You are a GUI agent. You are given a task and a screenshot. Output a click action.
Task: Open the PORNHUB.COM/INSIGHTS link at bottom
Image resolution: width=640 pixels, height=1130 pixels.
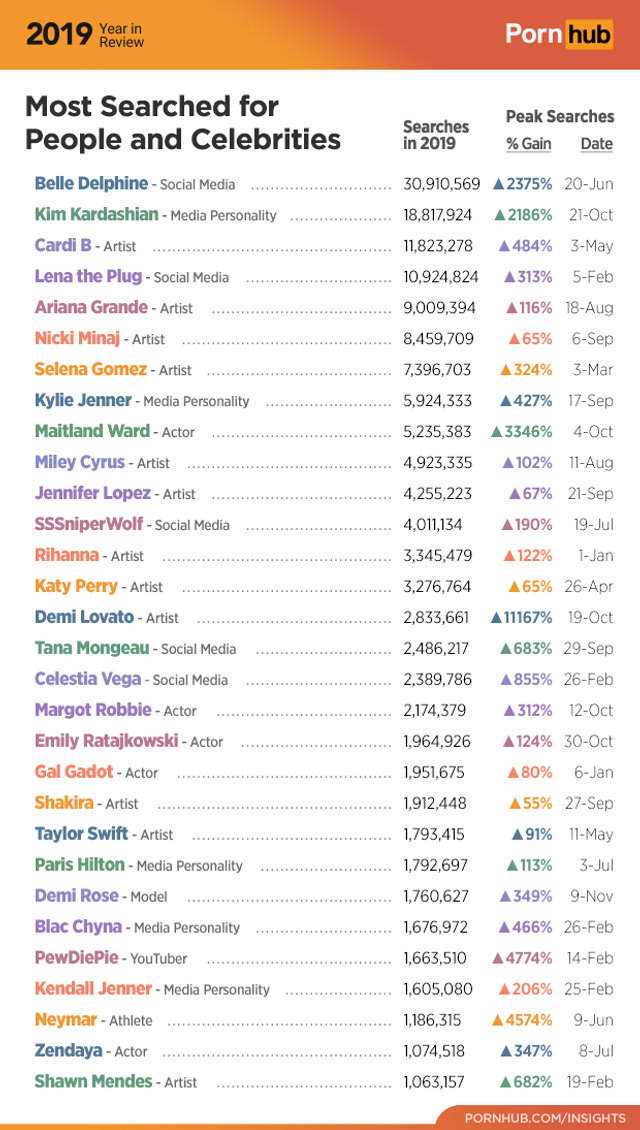click(x=545, y=1117)
